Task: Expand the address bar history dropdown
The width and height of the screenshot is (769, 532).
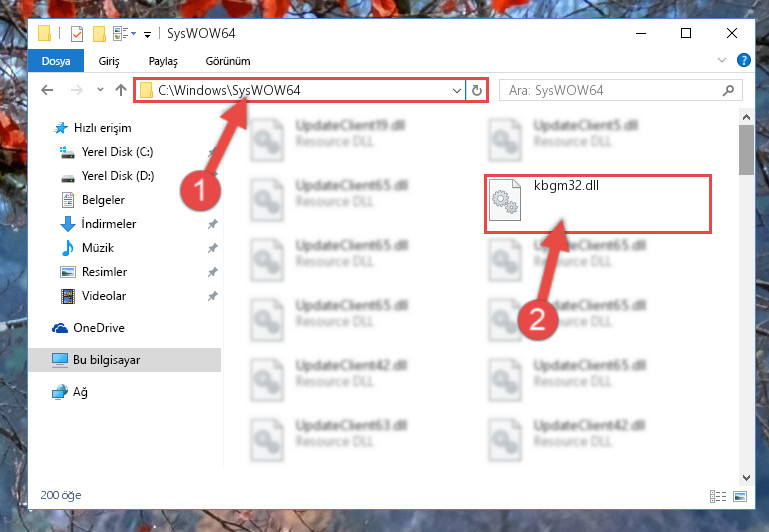Action: click(x=457, y=91)
